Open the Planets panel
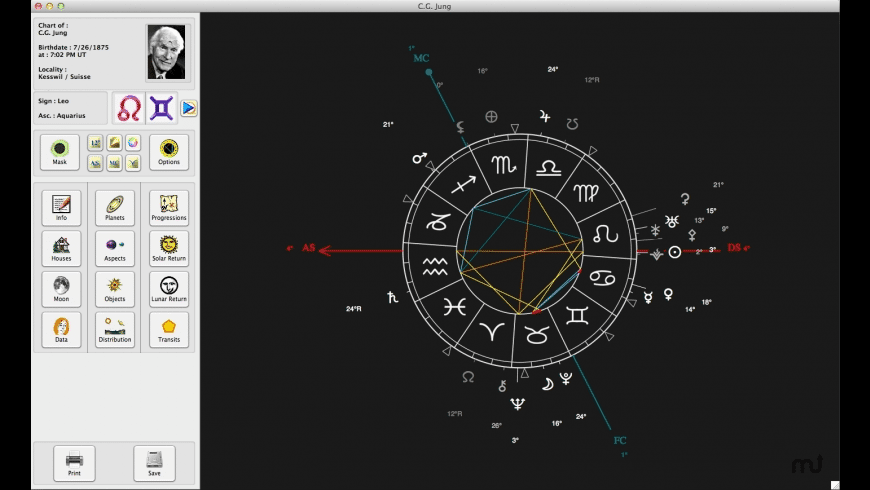Screen dimensions: 870x490 [115, 208]
